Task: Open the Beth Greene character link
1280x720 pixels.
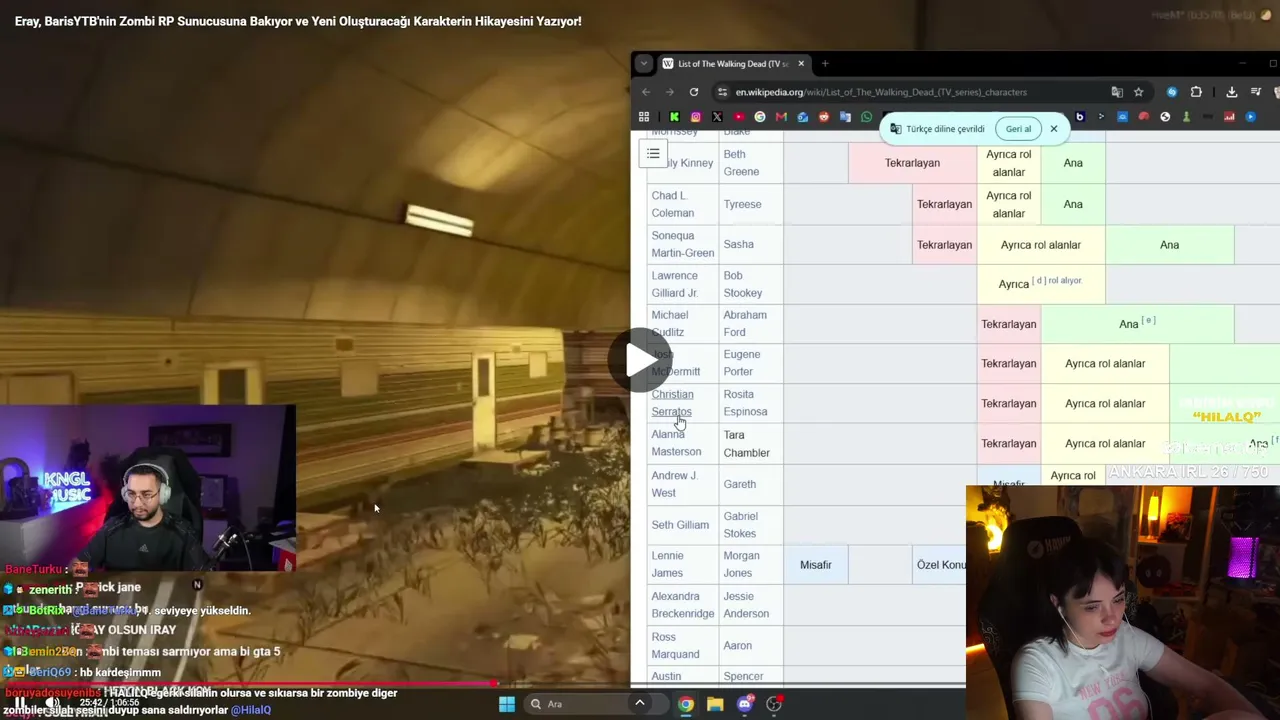Action: [x=741, y=163]
